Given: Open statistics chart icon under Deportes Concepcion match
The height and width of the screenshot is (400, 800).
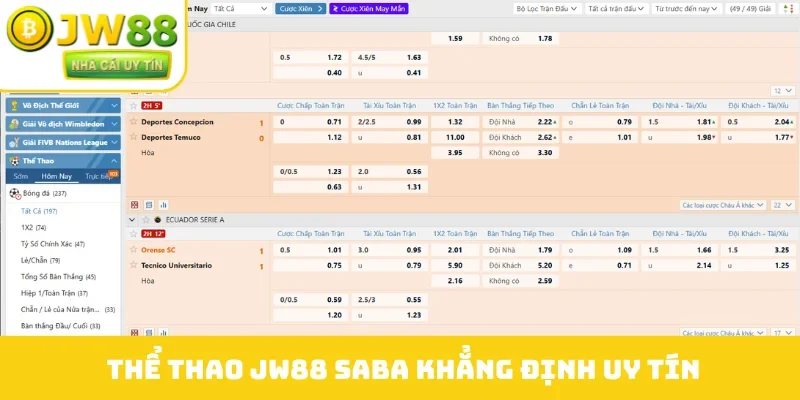Looking at the screenshot, I should (163, 205).
